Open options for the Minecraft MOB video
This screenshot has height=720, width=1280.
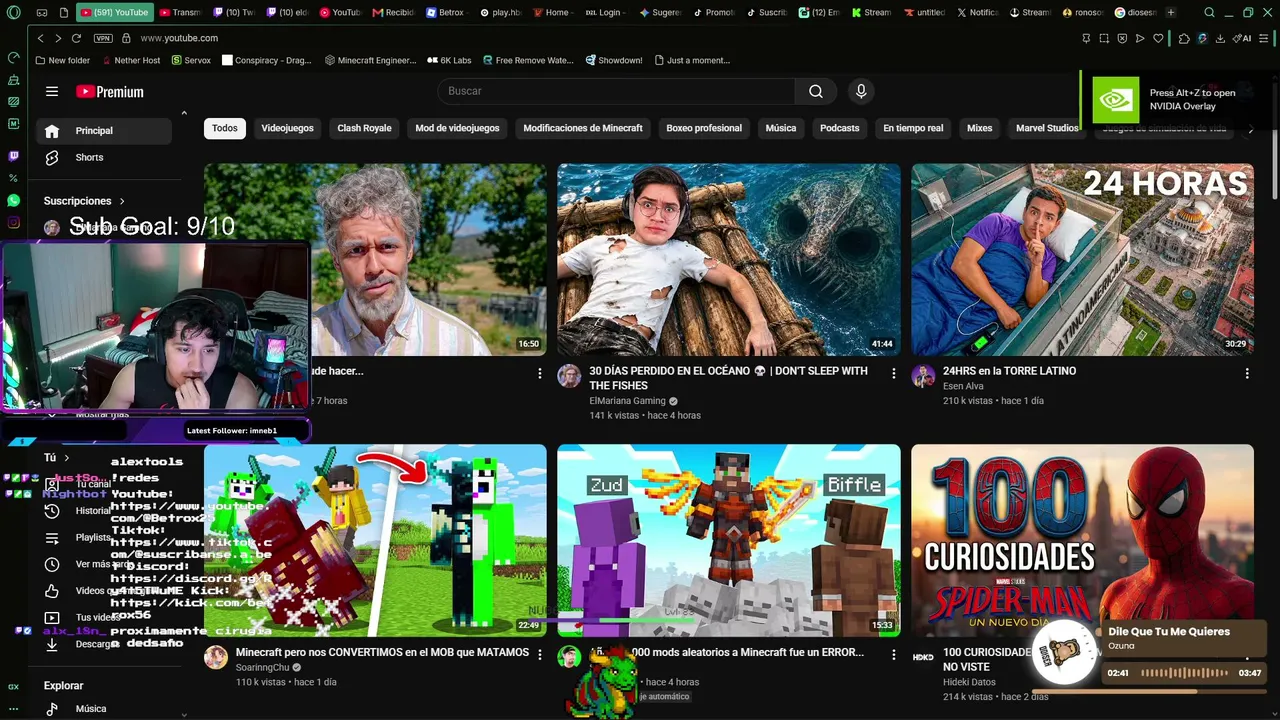coord(540,654)
